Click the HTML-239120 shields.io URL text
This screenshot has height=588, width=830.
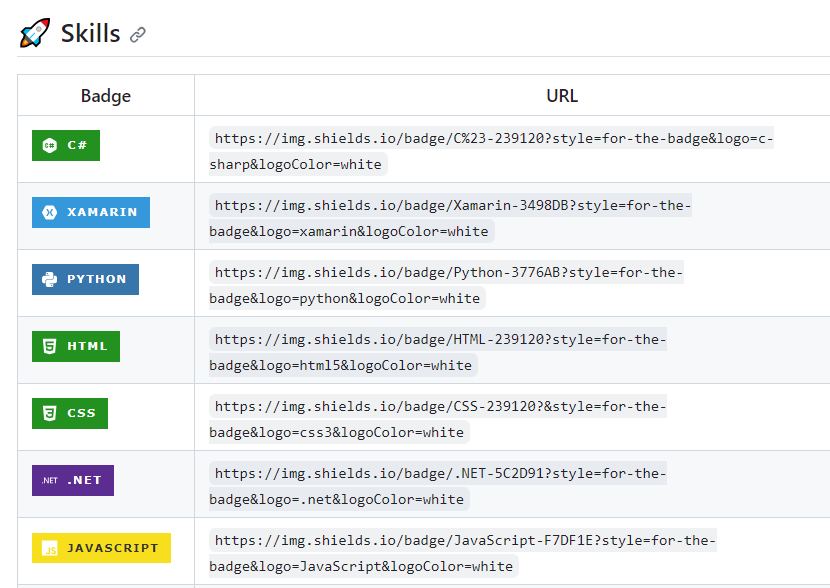tap(438, 352)
